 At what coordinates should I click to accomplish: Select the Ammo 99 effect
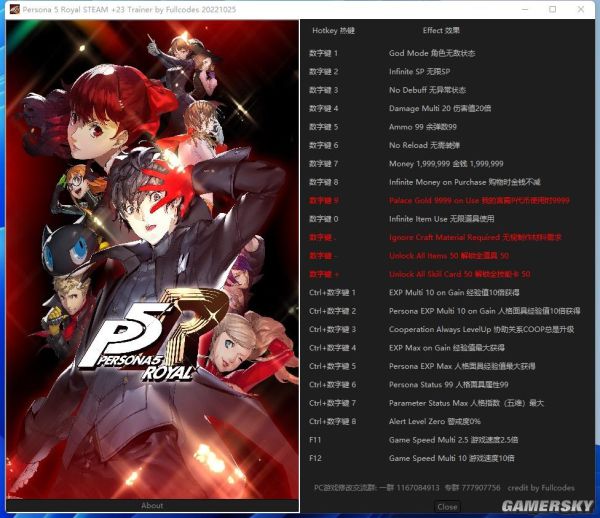point(423,127)
